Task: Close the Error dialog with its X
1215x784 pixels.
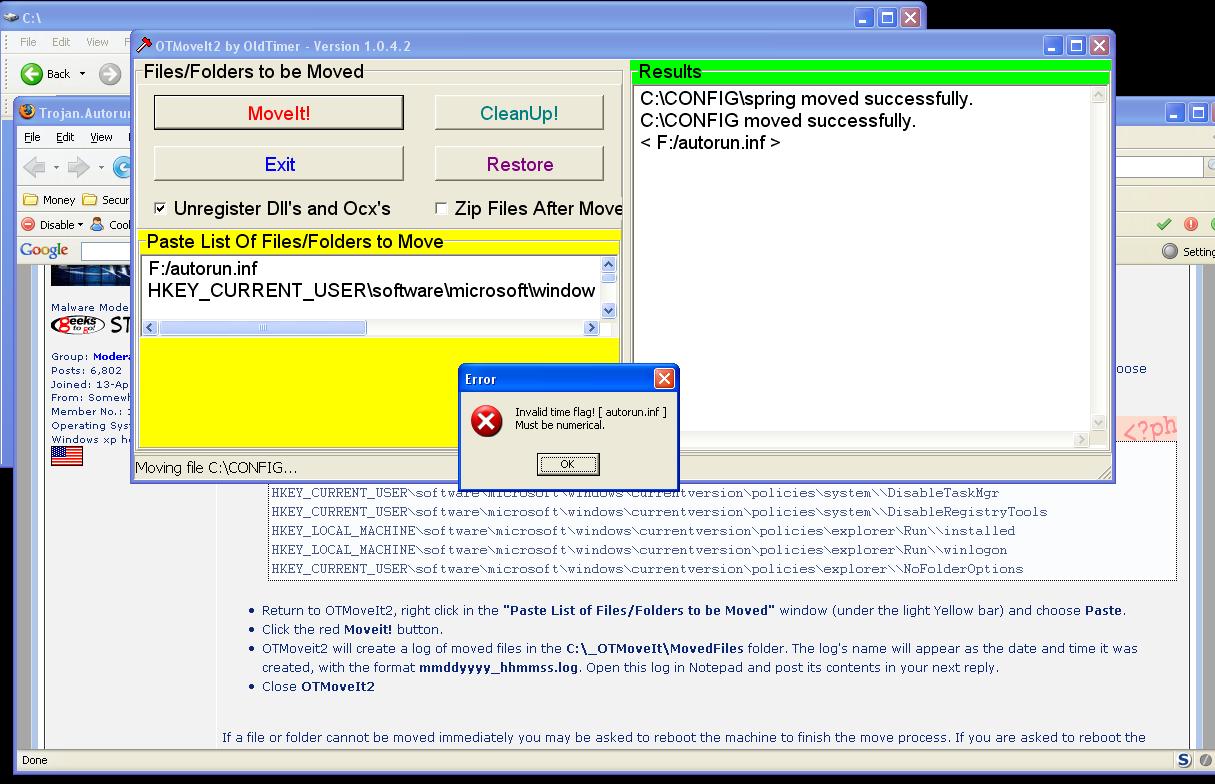Action: pyautogui.click(x=664, y=379)
